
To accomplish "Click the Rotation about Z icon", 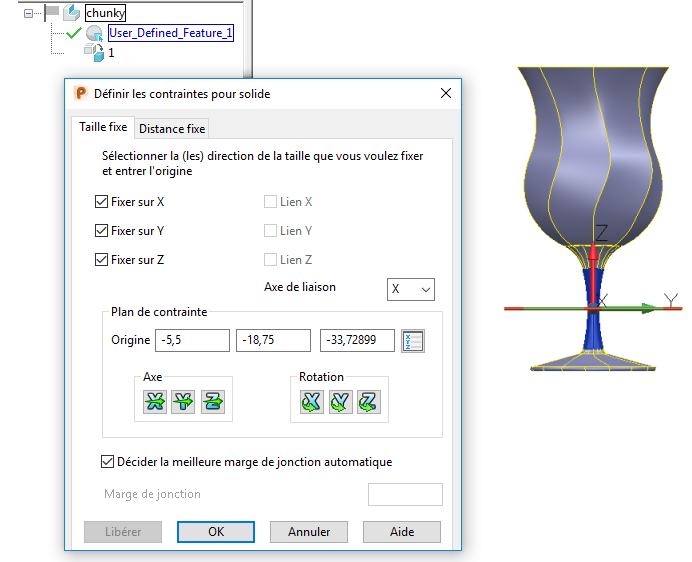I will pos(369,402).
